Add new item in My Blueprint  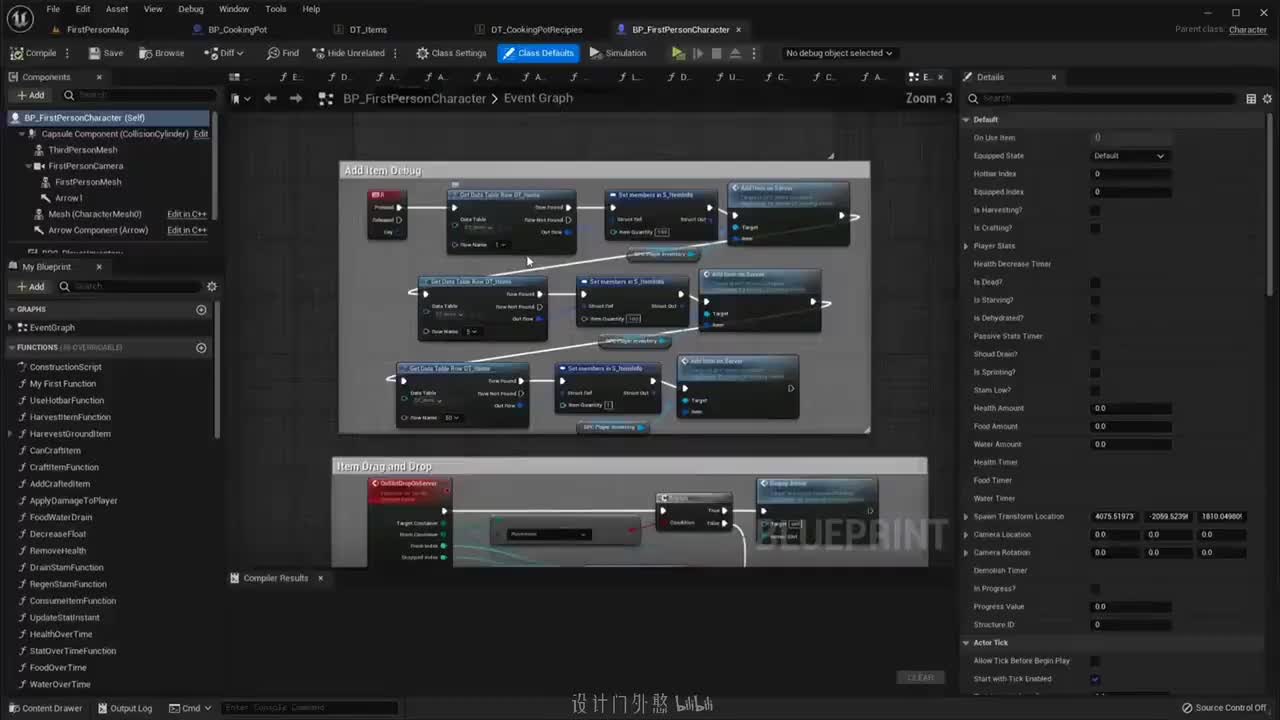tap(30, 286)
